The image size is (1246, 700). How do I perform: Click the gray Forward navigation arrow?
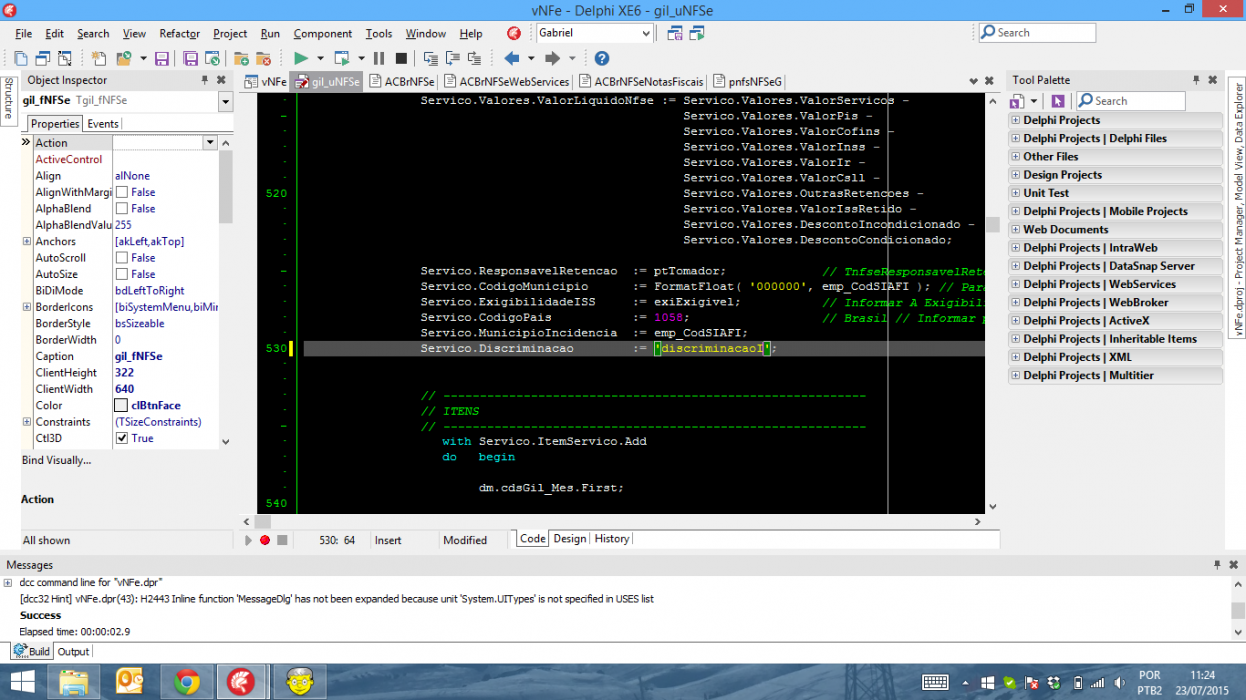tap(551, 59)
